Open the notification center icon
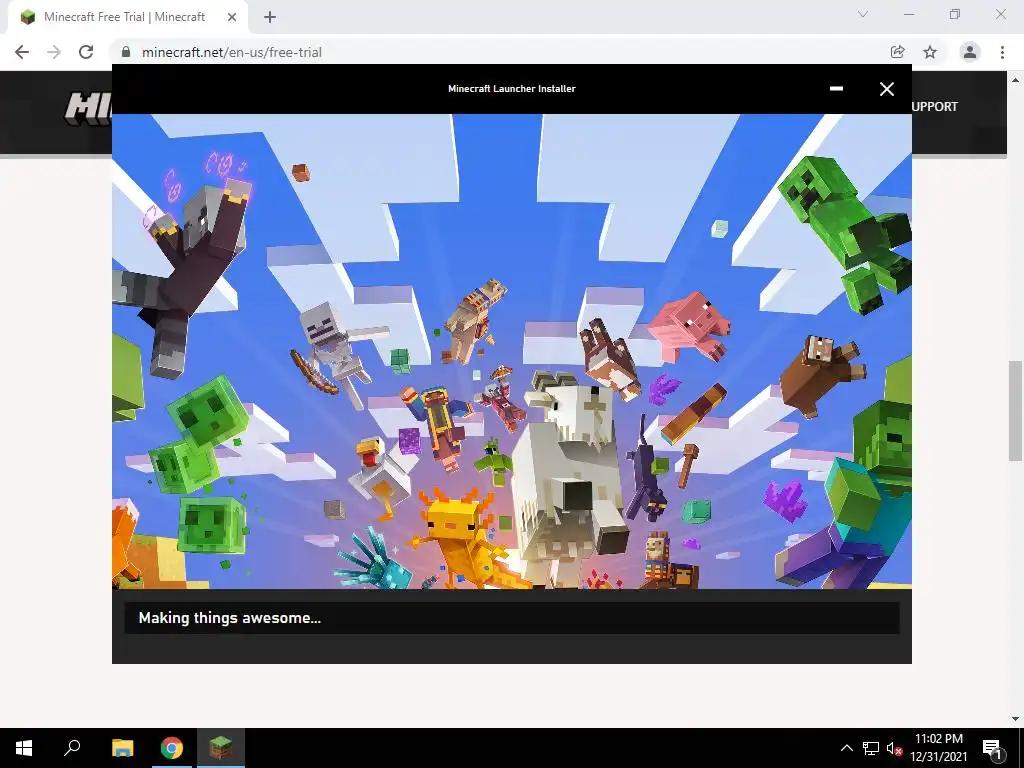The image size is (1024, 768). pyautogui.click(x=992, y=748)
